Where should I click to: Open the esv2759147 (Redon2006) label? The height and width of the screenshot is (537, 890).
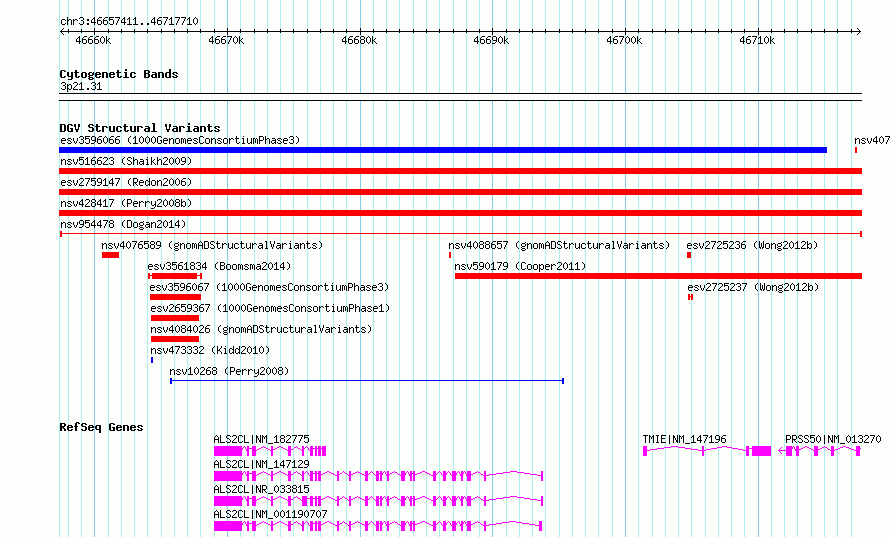tap(126, 182)
